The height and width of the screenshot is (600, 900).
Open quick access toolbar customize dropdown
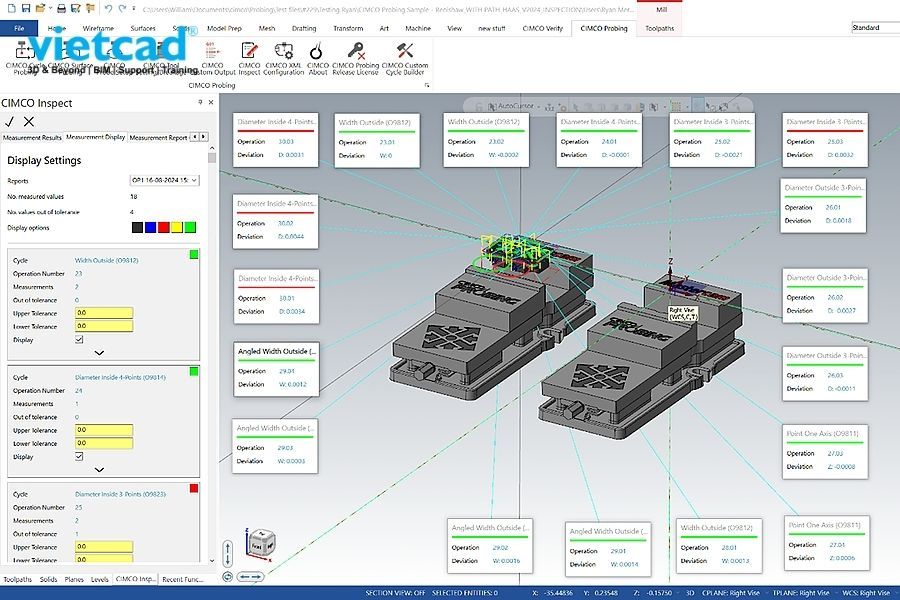(x=134, y=9)
